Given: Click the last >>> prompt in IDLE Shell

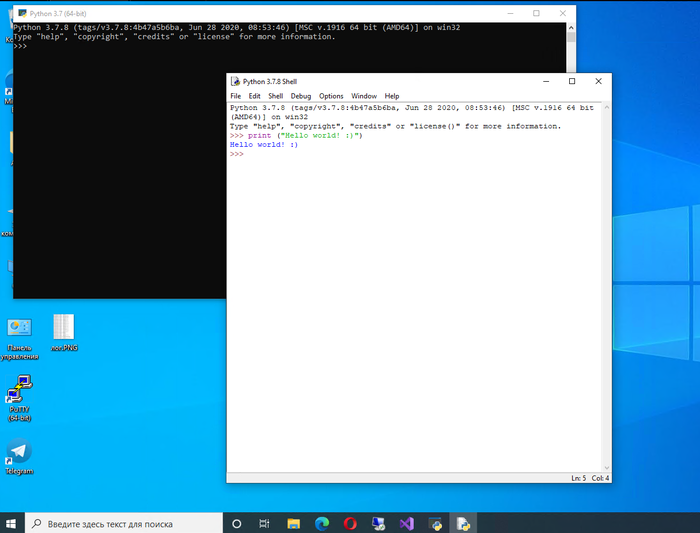Looking at the screenshot, I should tap(237, 154).
